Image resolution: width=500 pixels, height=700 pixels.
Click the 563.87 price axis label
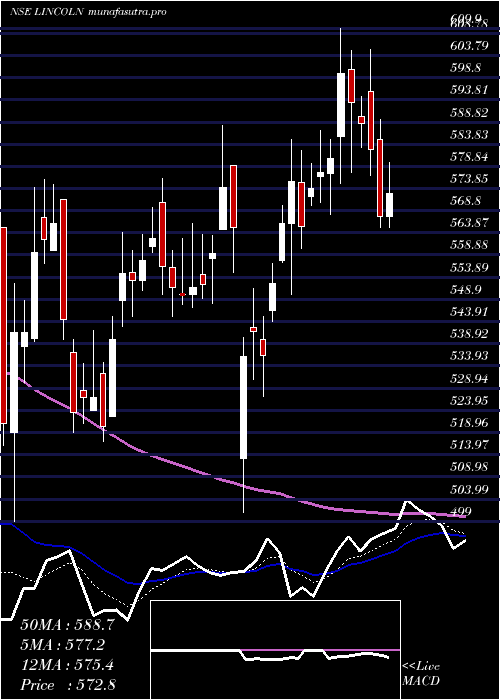pyautogui.click(x=469, y=222)
